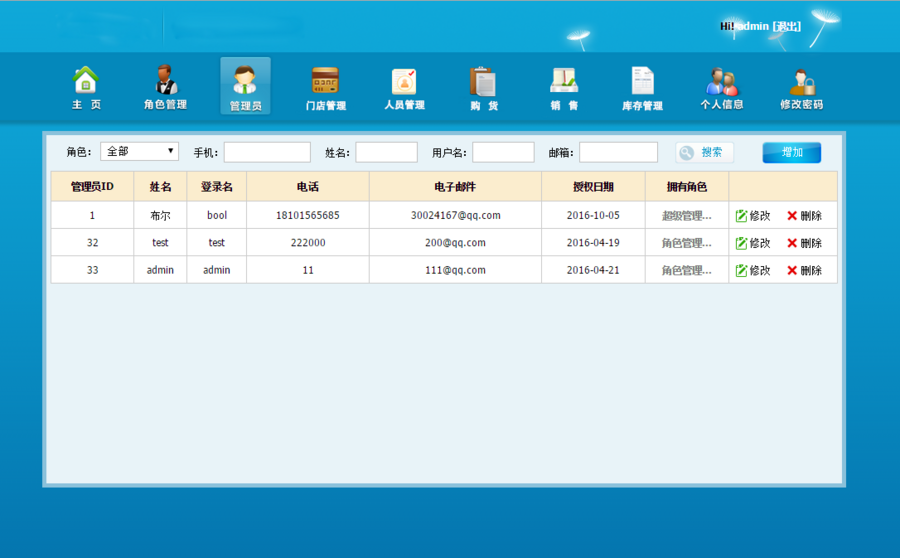Expand the 角色 role dropdown
The height and width of the screenshot is (558, 900).
(x=139, y=152)
